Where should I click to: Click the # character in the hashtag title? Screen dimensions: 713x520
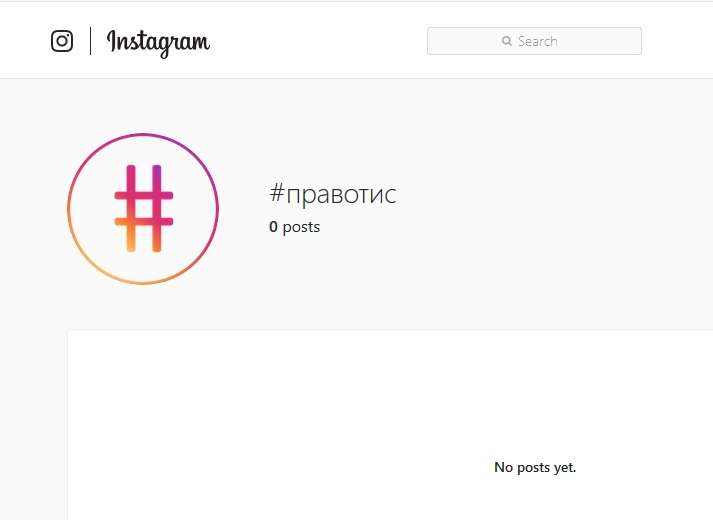[277, 193]
